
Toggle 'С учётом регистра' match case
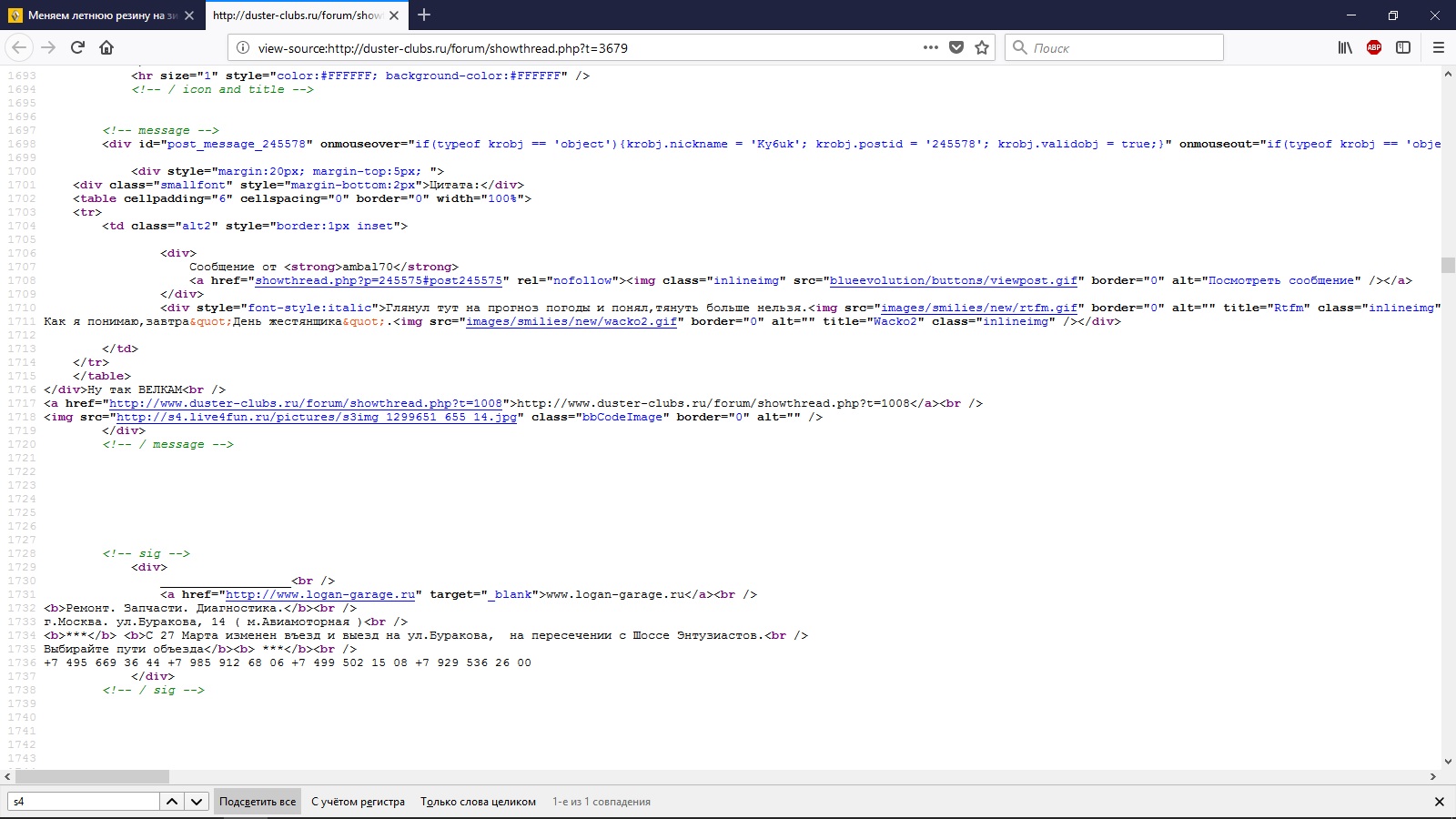pyautogui.click(x=358, y=802)
